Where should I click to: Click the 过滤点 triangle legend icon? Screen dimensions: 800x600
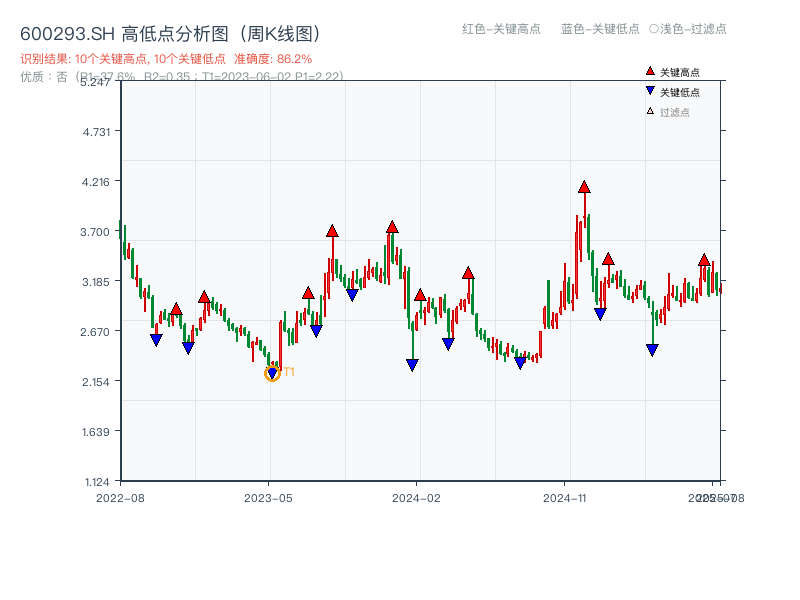pyautogui.click(x=650, y=111)
